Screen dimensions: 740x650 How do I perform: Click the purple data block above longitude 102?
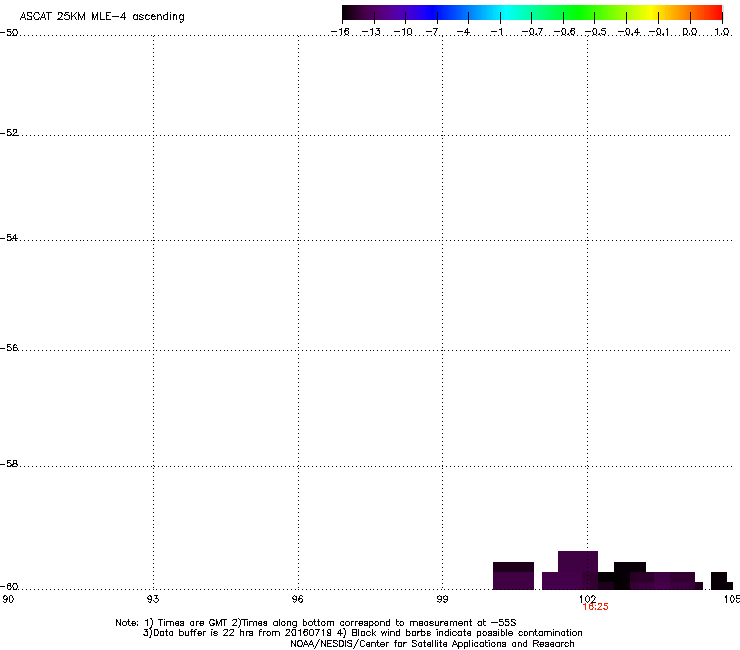tap(578, 562)
